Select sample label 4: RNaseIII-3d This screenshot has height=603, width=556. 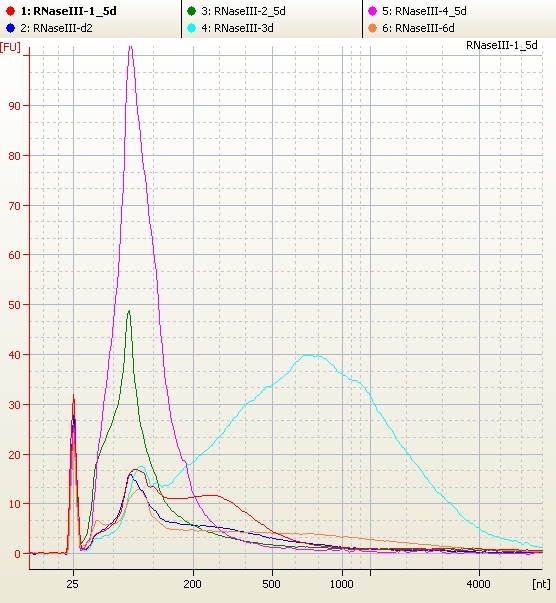[237, 28]
